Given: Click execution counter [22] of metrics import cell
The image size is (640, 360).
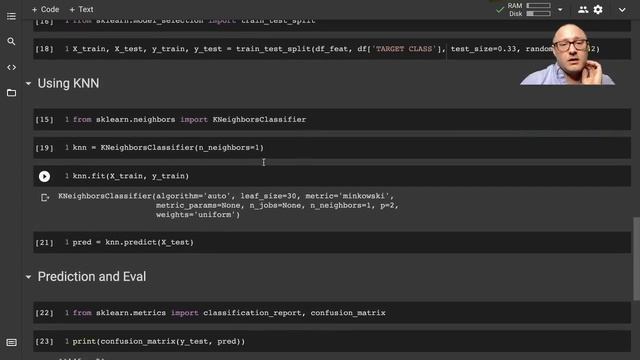Looking at the screenshot, I should coord(44,313).
